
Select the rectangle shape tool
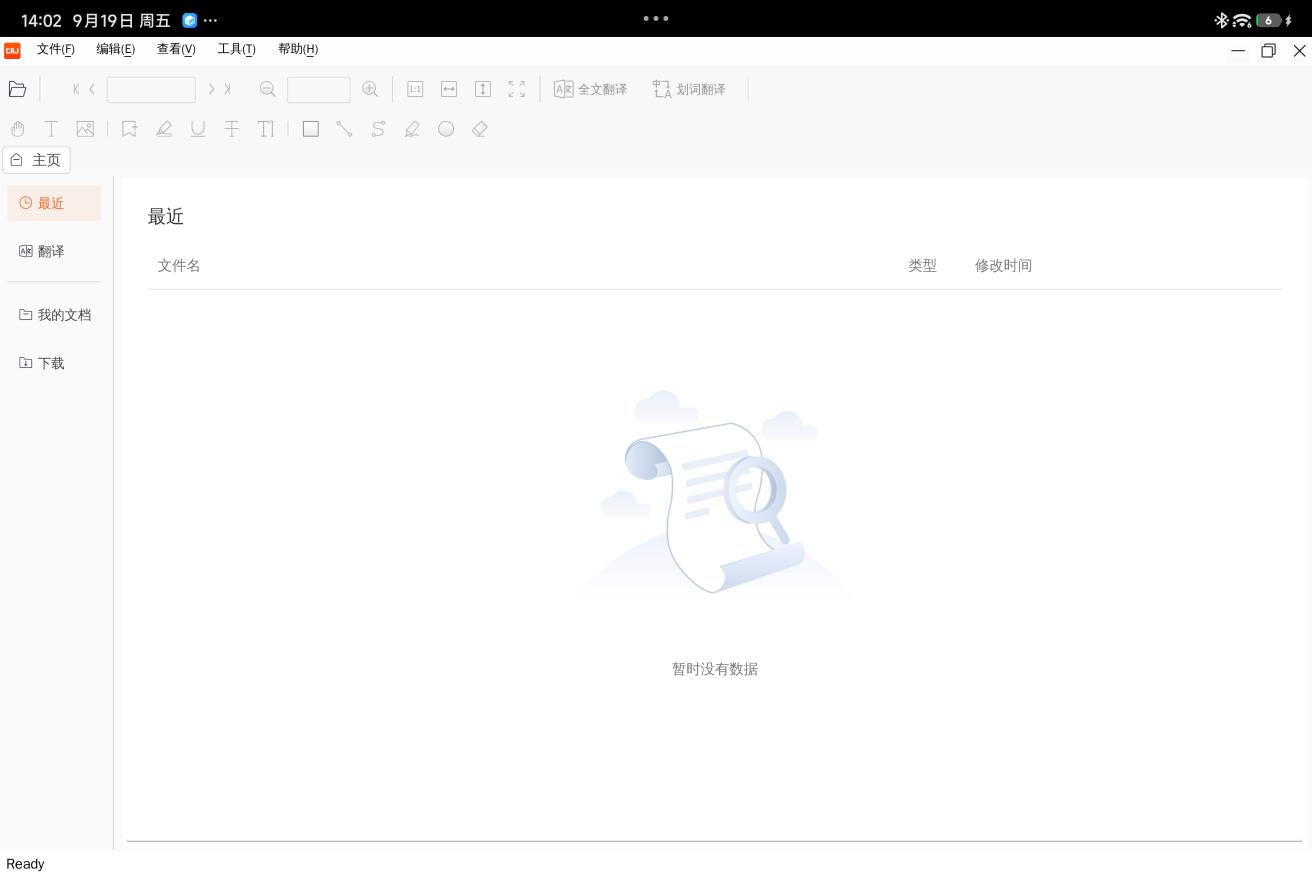pos(311,129)
